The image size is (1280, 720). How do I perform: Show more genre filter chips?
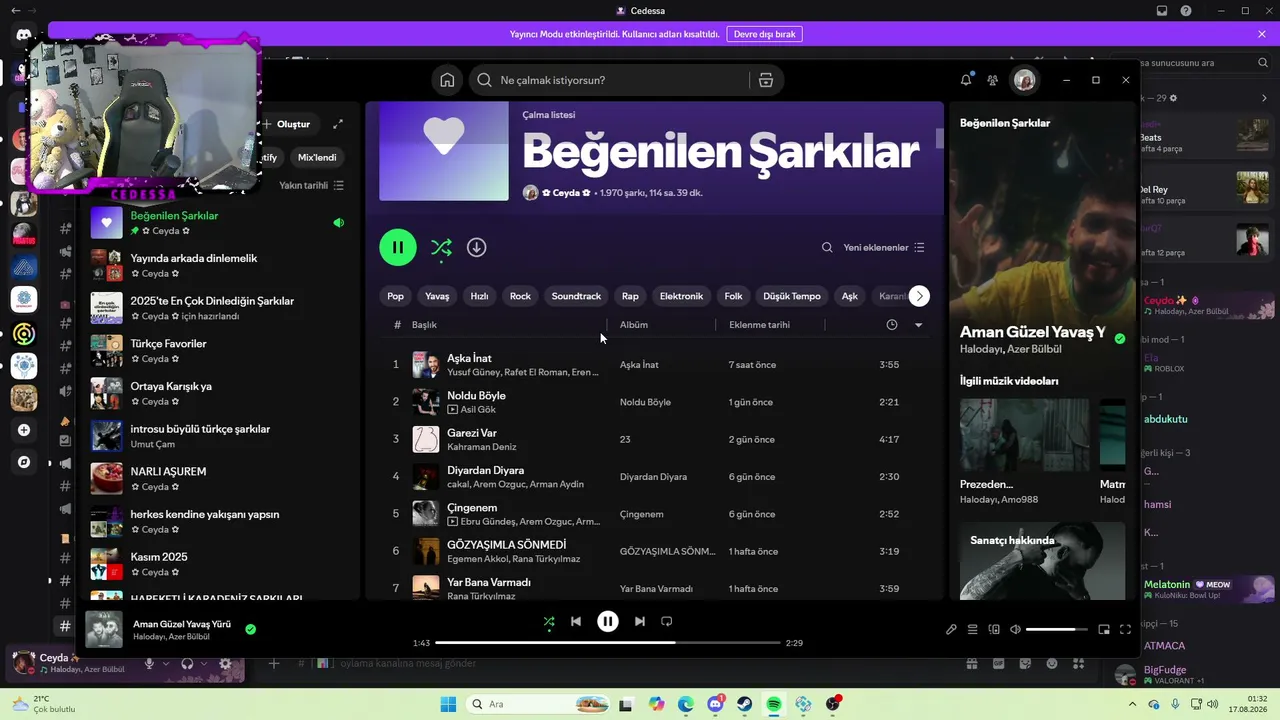point(919,296)
